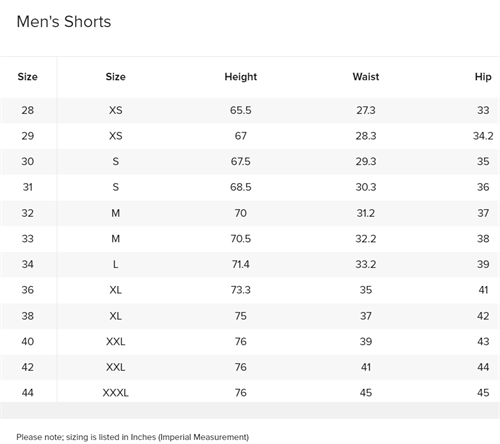Viewport: 500px width, 444px height.
Task: Select the Waist column header
Action: (x=366, y=77)
